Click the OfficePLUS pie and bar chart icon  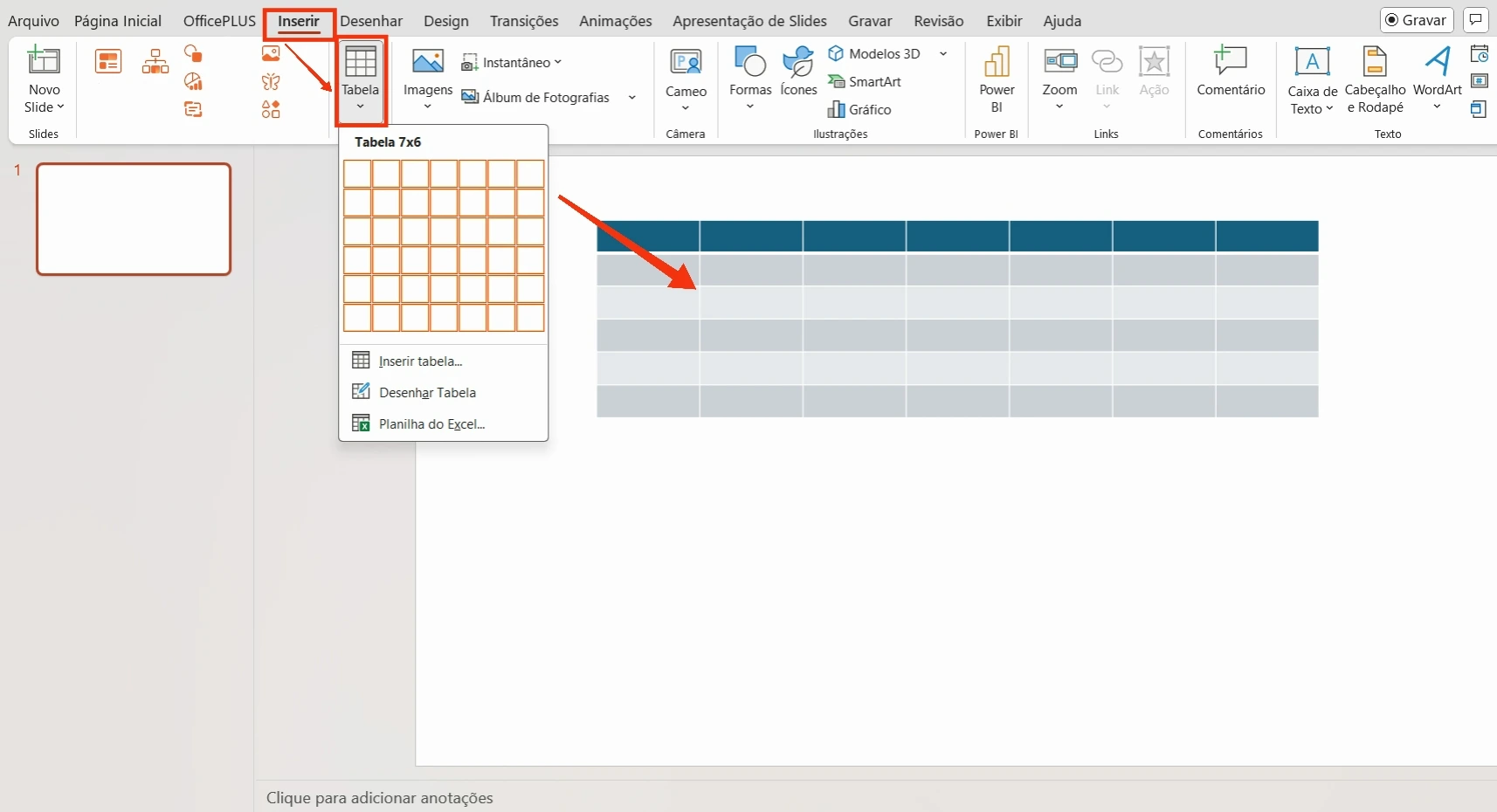pyautogui.click(x=193, y=82)
